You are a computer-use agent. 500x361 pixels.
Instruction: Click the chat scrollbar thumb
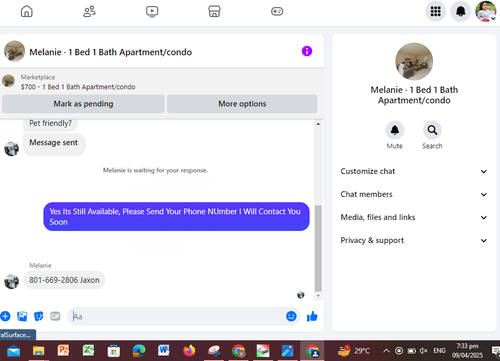pos(318,248)
